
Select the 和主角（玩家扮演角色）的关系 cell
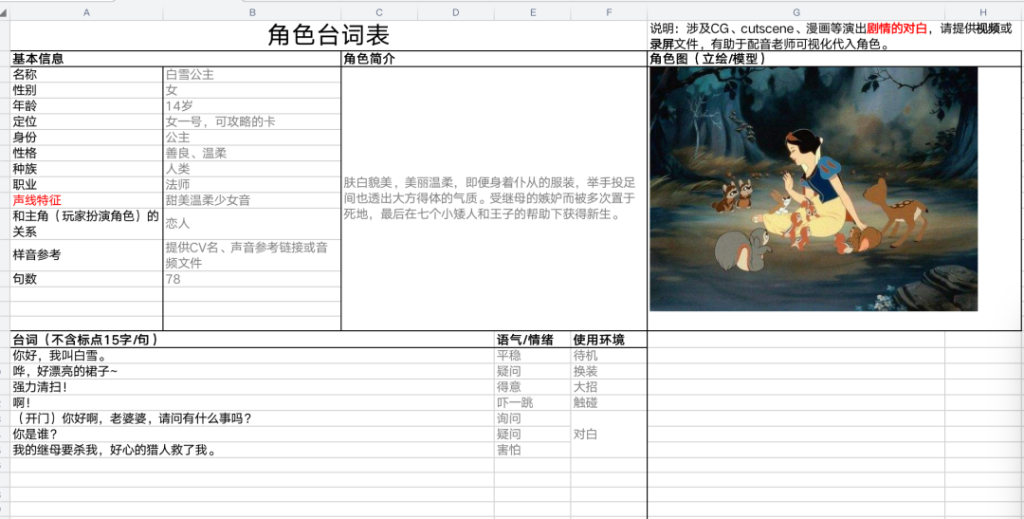click(87, 224)
